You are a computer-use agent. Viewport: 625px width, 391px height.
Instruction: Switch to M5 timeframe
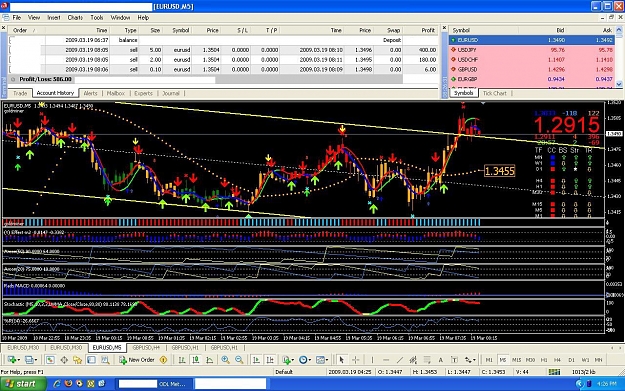point(503,360)
